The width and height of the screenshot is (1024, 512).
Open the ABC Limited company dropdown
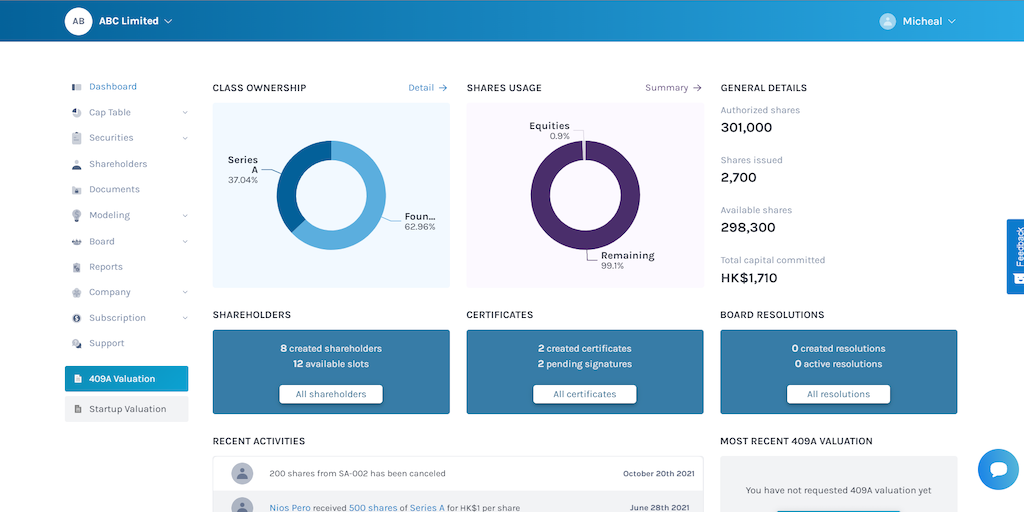[136, 21]
